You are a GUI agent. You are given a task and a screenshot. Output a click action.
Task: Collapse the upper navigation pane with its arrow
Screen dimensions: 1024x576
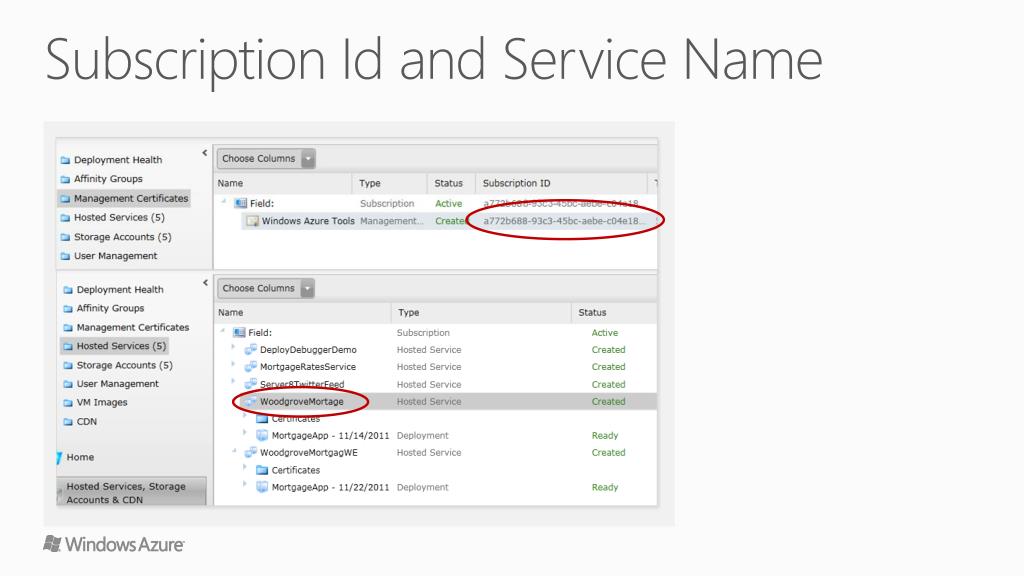click(x=204, y=153)
